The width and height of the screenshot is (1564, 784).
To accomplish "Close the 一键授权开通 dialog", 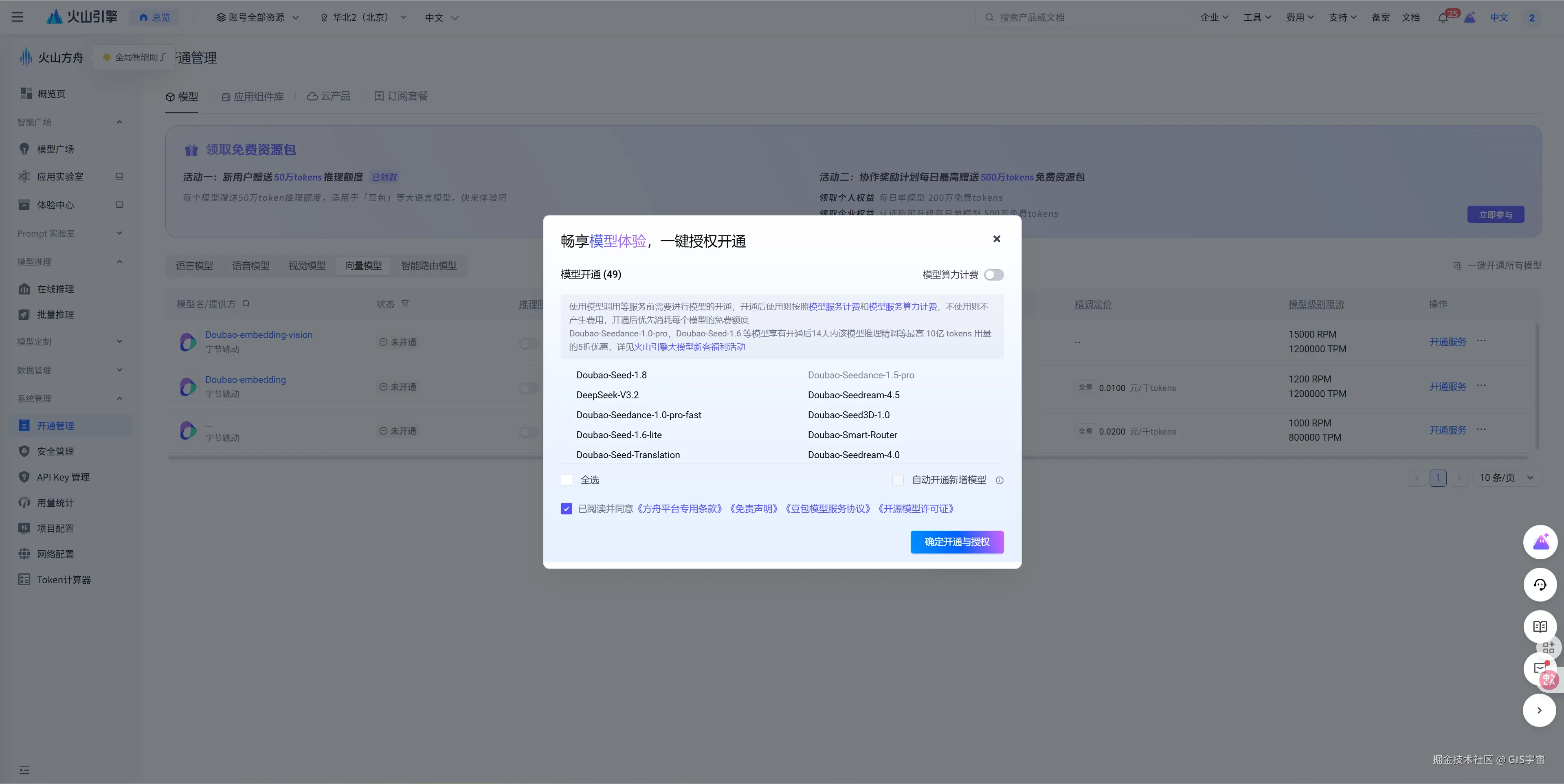I will pyautogui.click(x=996, y=239).
